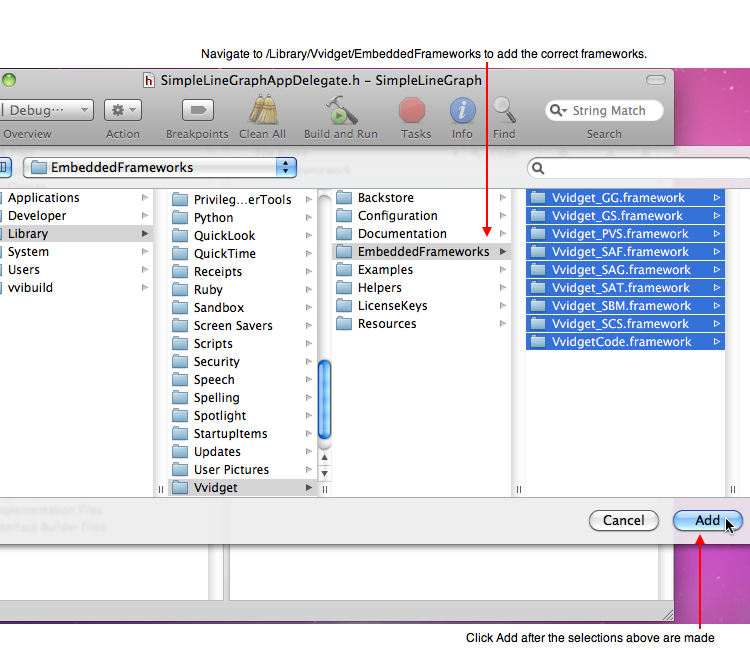The height and width of the screenshot is (650, 750).
Task: Click the file dialog search field
Action: [x=639, y=168]
